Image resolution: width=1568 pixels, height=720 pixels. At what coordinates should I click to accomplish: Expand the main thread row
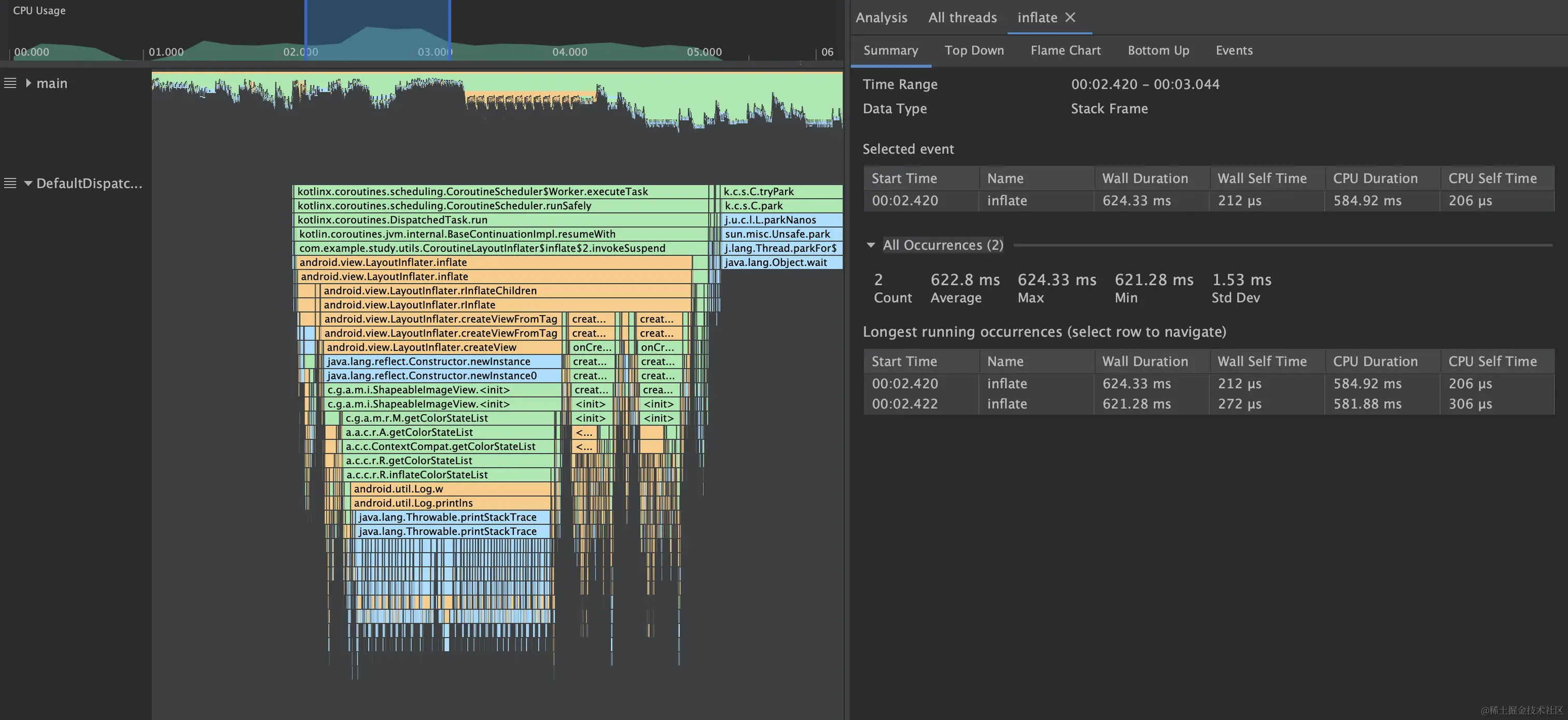coord(28,83)
